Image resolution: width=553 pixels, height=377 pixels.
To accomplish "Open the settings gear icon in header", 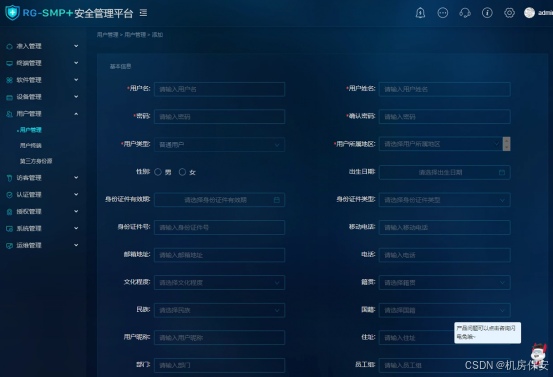I will [509, 13].
